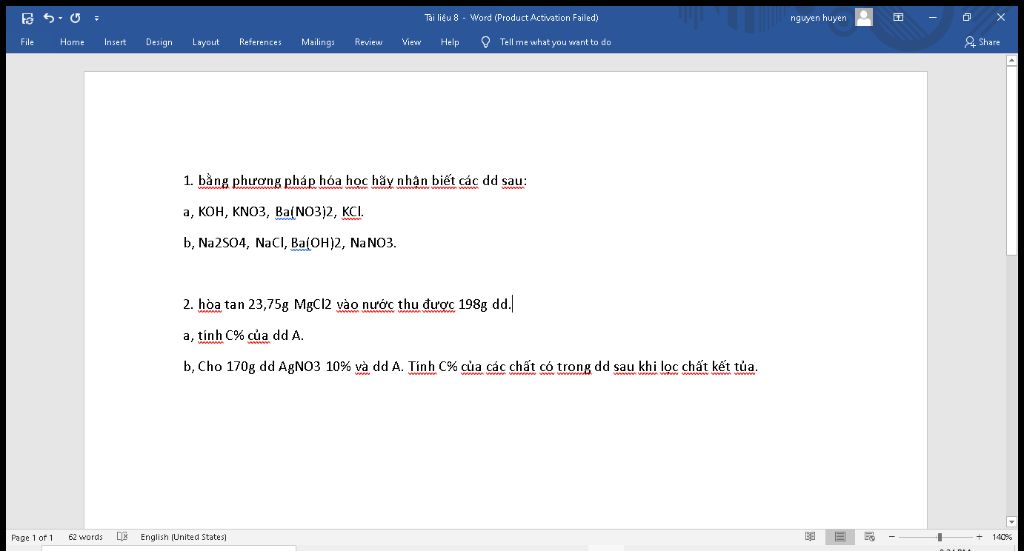Viewport: 1024px width, 551px height.
Task: Open the Undo history dropdown arrow
Action: 60,18
